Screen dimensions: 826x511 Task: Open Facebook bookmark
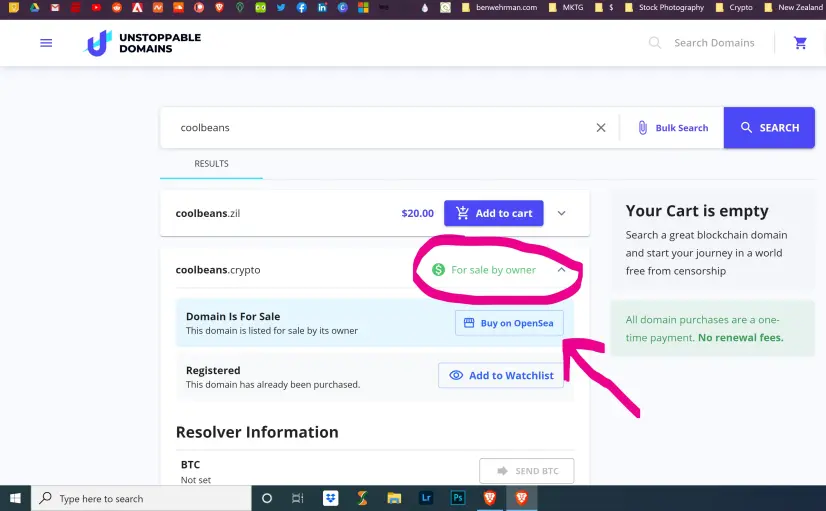301,7
